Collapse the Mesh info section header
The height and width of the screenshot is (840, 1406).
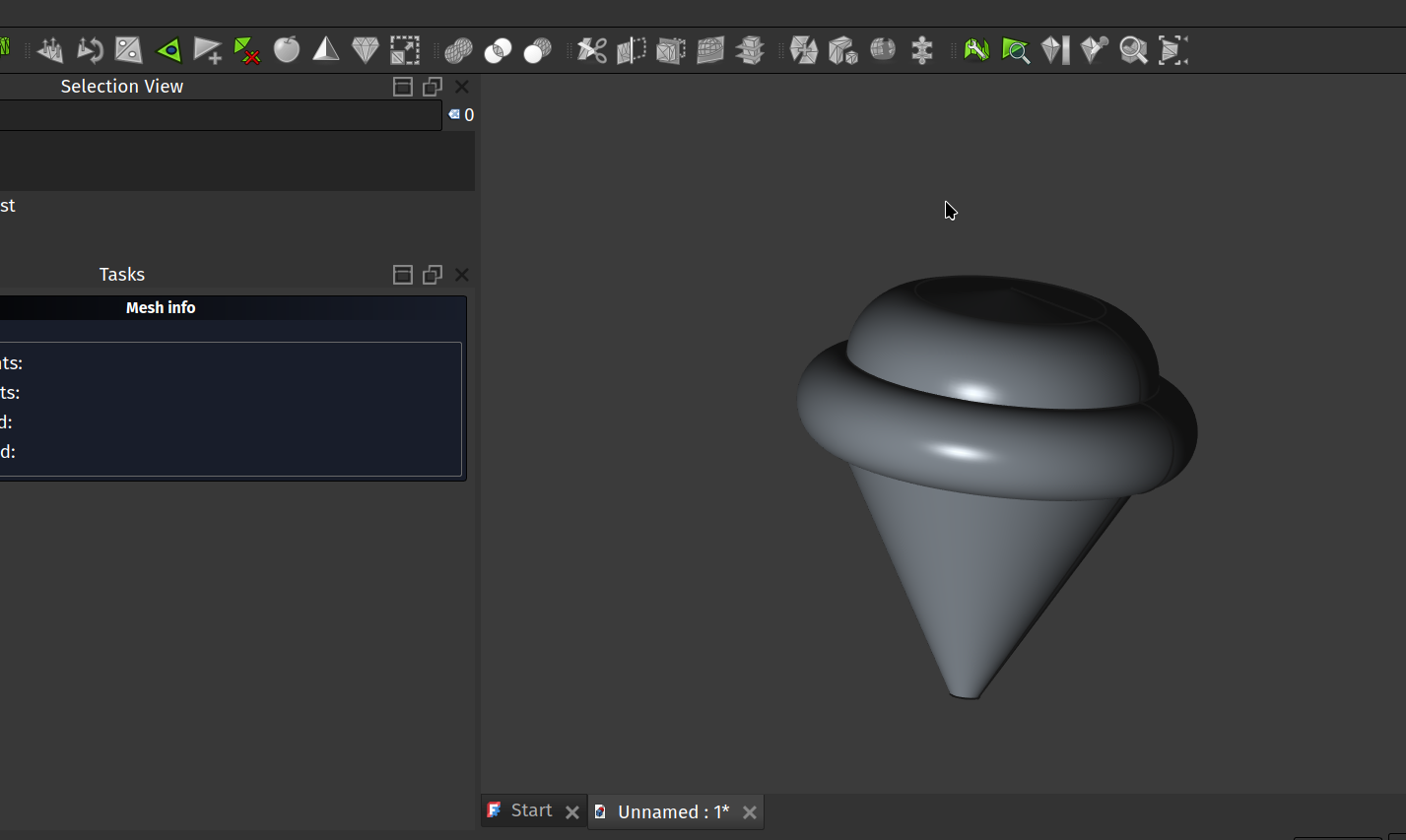tap(161, 308)
